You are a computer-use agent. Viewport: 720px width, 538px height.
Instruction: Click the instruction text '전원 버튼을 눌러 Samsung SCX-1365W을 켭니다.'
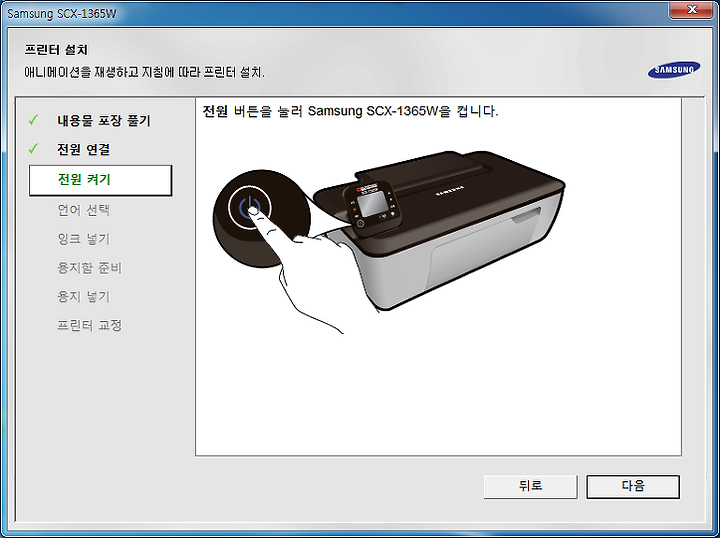point(350,111)
